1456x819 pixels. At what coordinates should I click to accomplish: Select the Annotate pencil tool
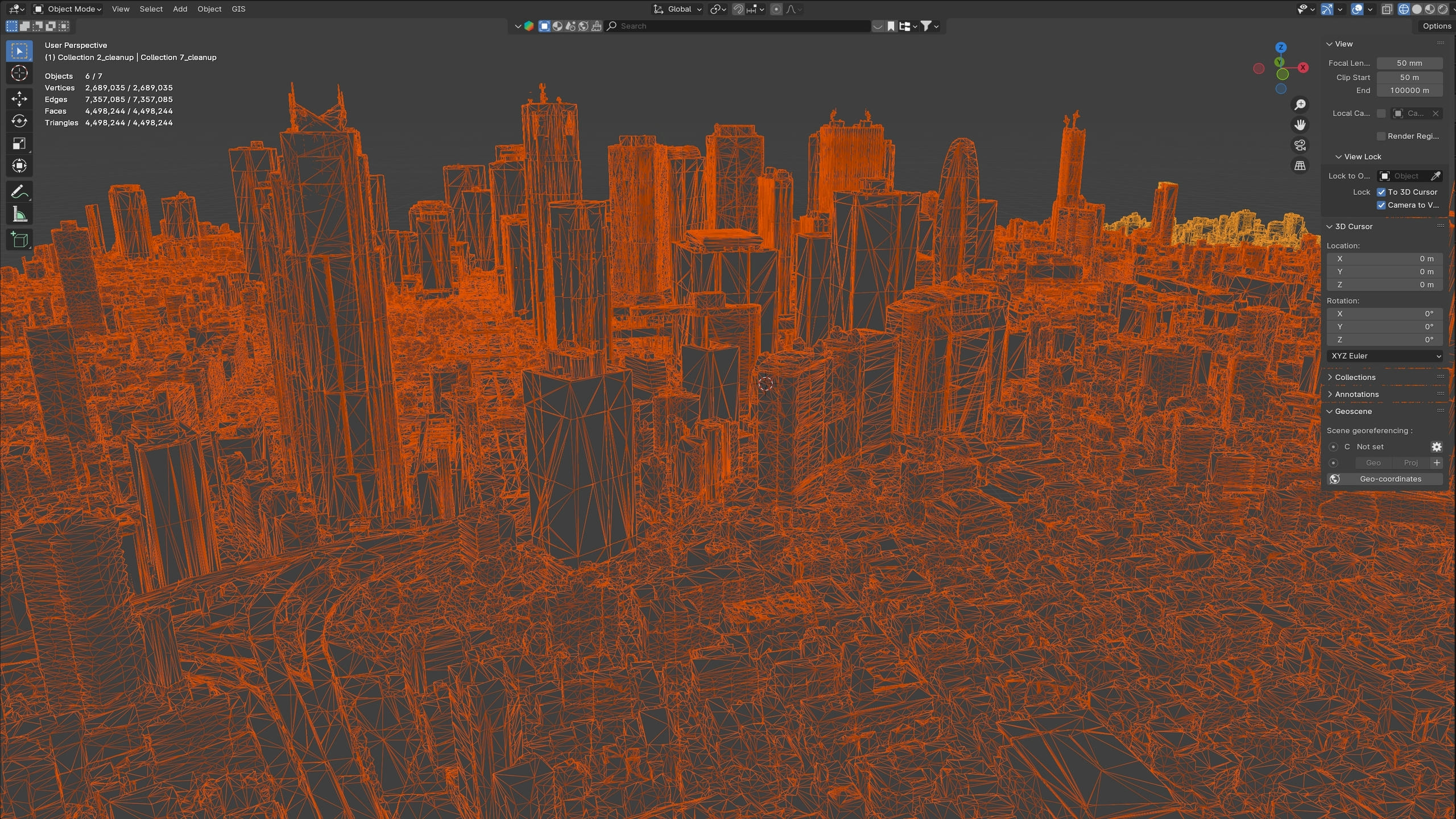click(x=19, y=192)
